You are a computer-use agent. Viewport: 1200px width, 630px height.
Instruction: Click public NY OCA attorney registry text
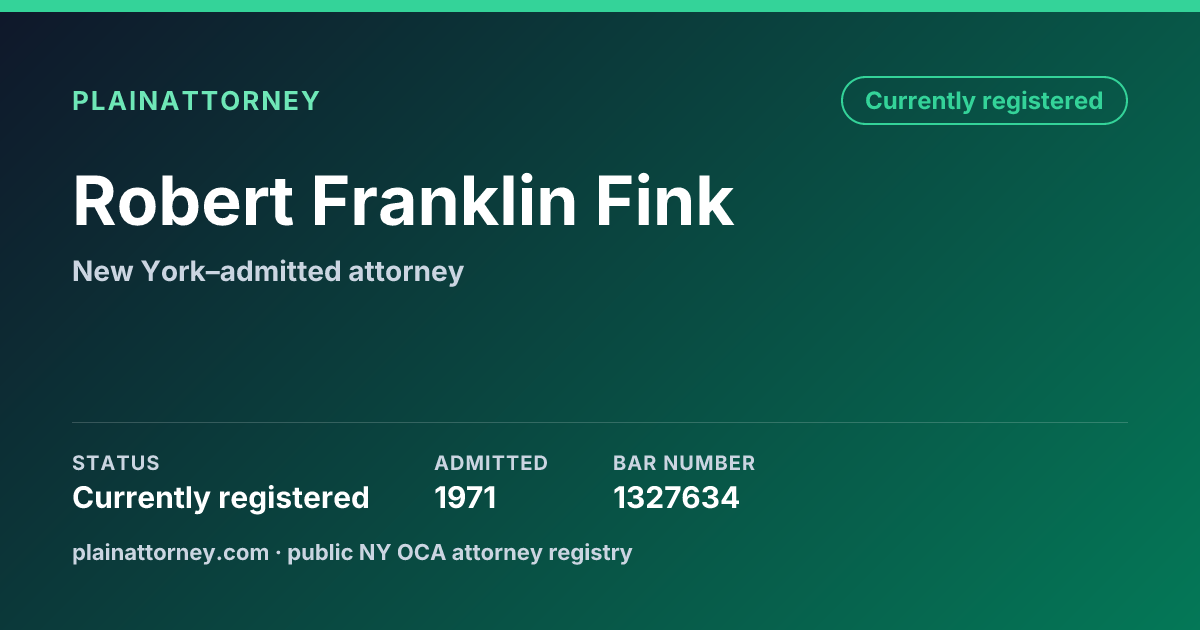[x=460, y=552]
